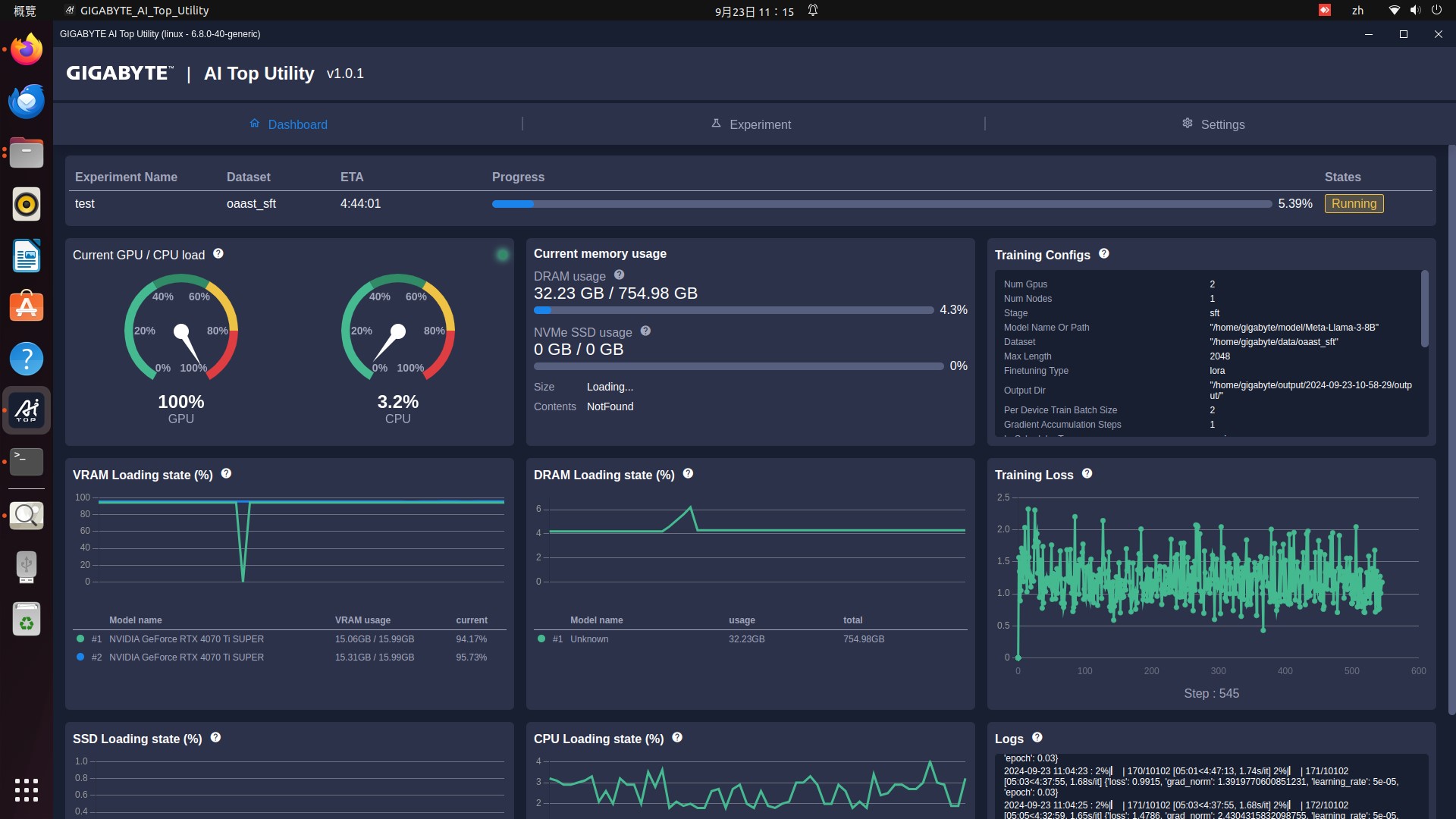Click the Training Configs scrollbar
This screenshot has height=819, width=1456.
point(1425,309)
